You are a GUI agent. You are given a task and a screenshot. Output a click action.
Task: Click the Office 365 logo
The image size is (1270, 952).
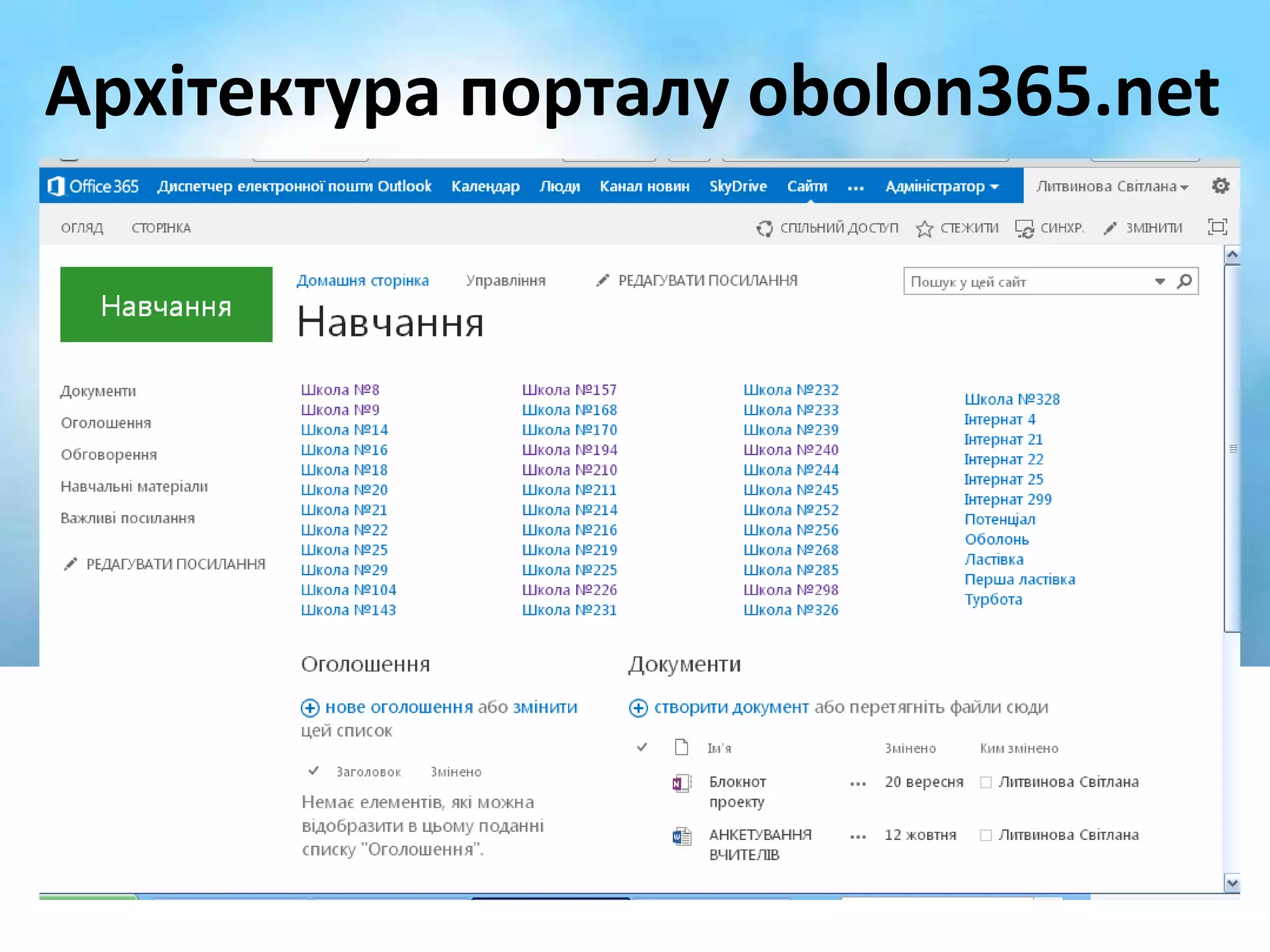[94, 186]
